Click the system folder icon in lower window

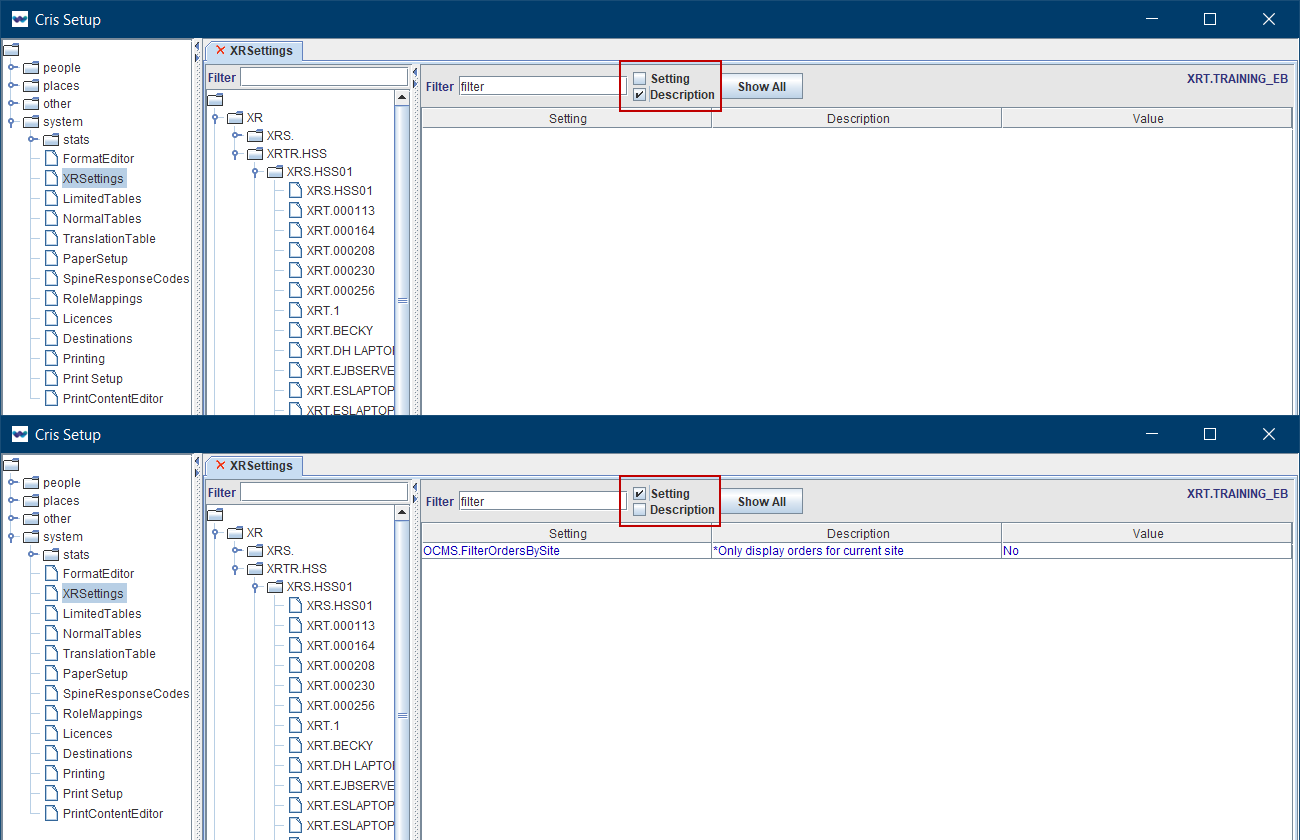[31, 537]
